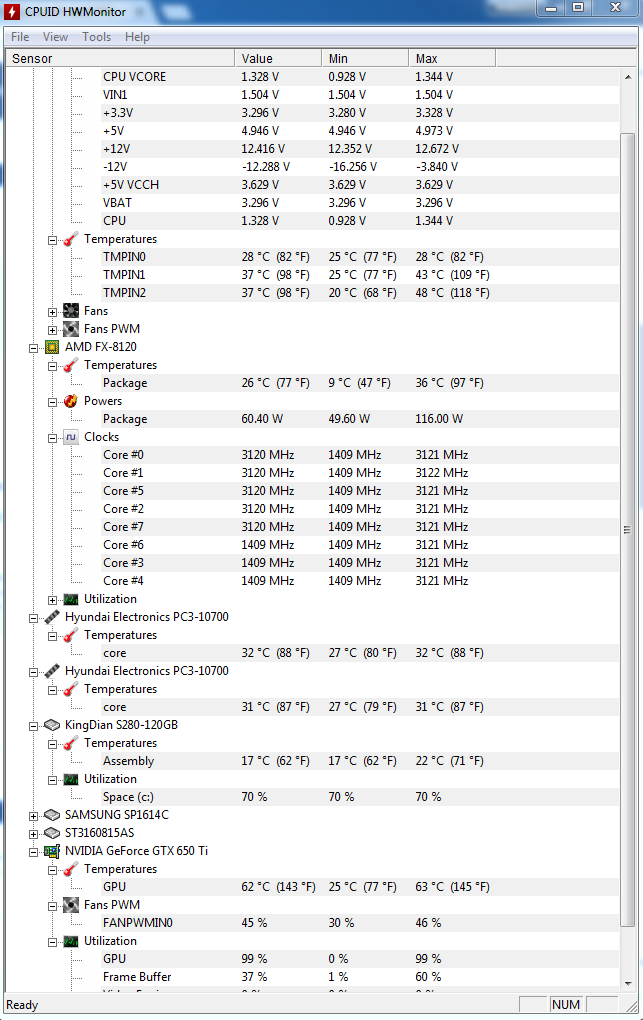Collapse the KingDian S280-120GB node
Screen dimensions: 643x1020
click(x=33, y=726)
